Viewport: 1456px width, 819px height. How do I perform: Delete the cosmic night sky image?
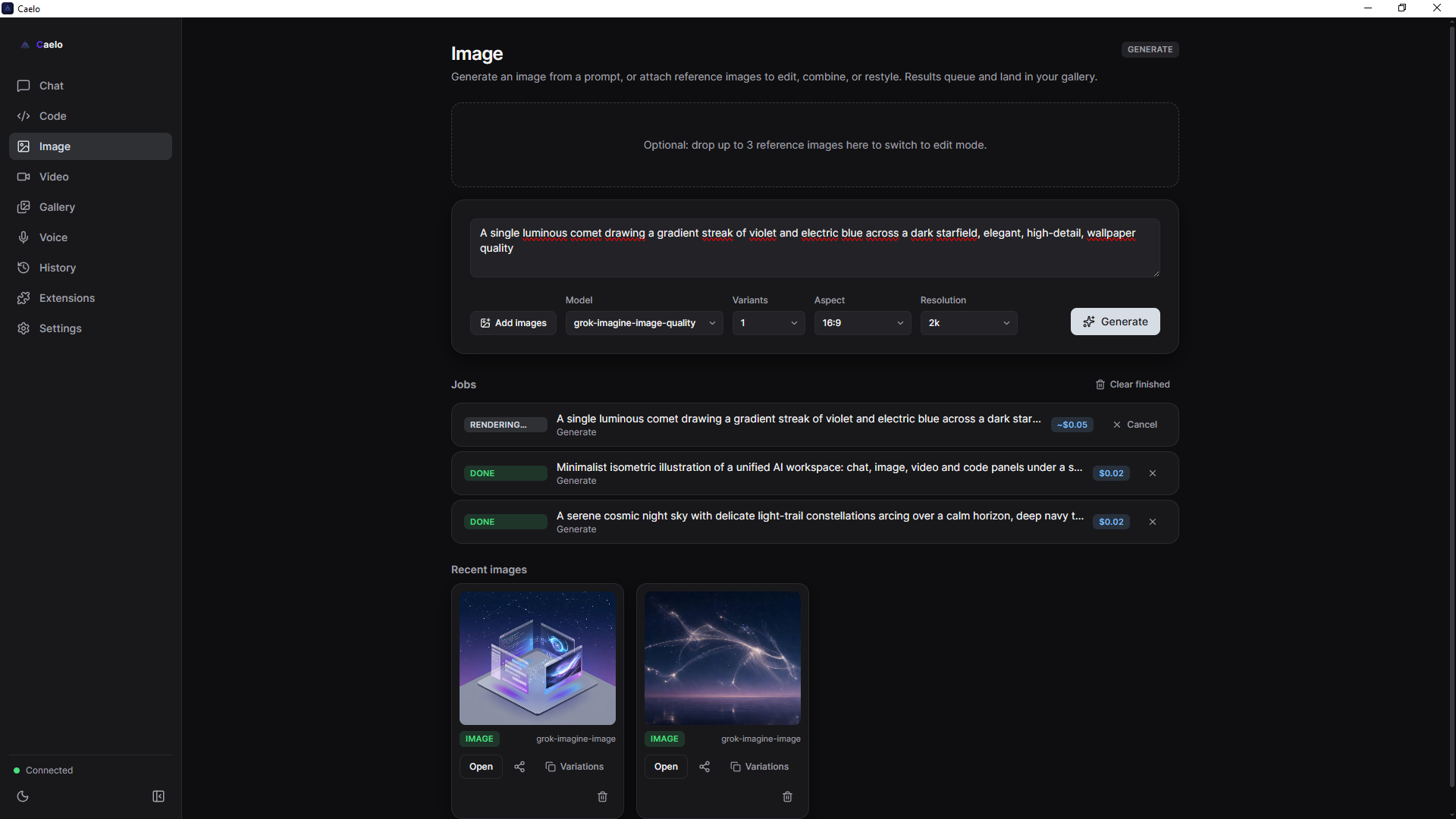pos(788,796)
